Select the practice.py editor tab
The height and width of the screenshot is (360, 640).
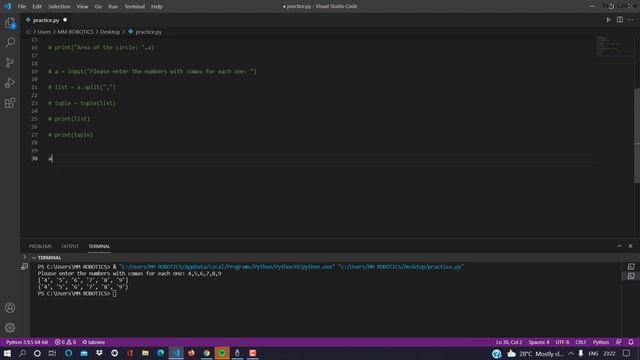[46, 20]
